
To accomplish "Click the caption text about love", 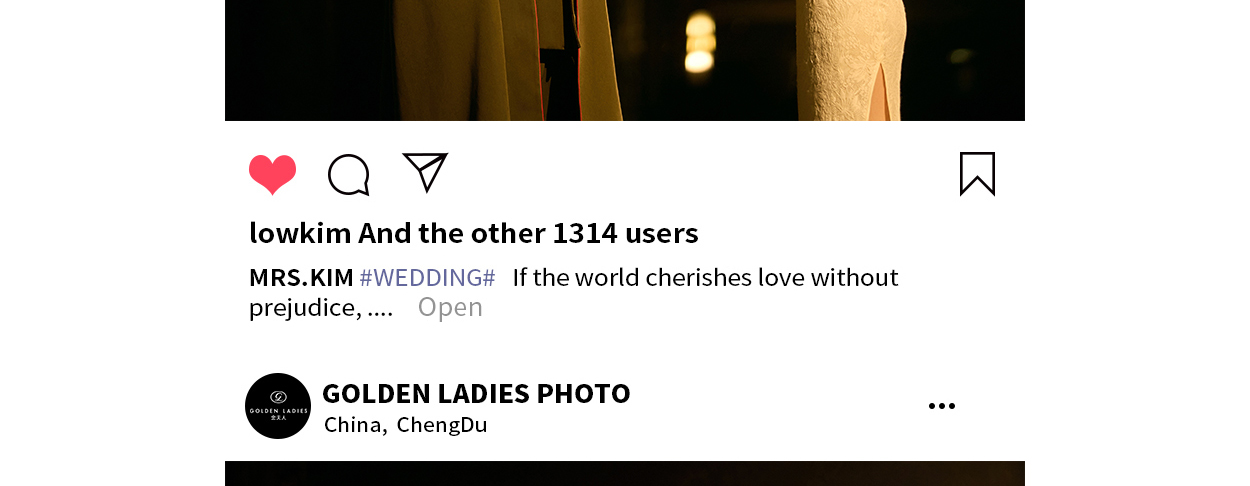I will [706, 277].
